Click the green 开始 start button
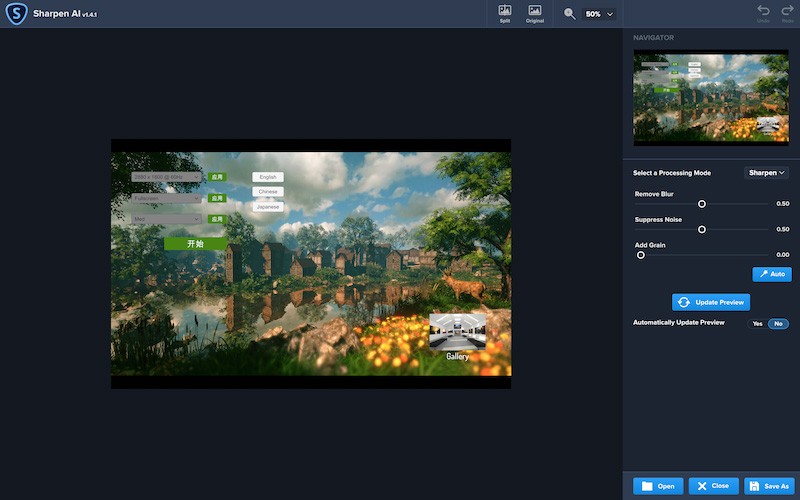800x500 pixels. click(x=195, y=244)
